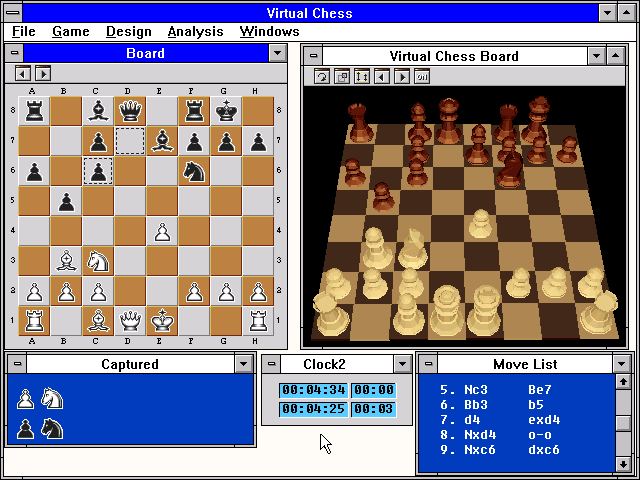640x480 pixels.
Task: Click the Move List title-bar down arrow
Action: pos(622,364)
